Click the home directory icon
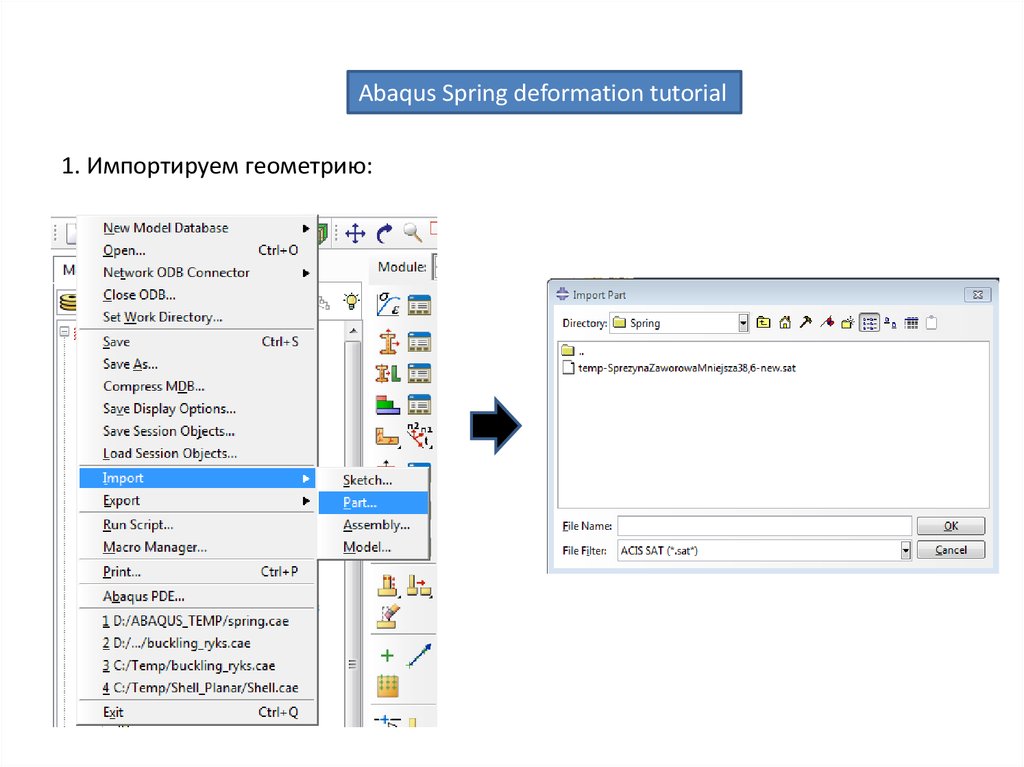This screenshot has height=767, width=1024. point(785,323)
